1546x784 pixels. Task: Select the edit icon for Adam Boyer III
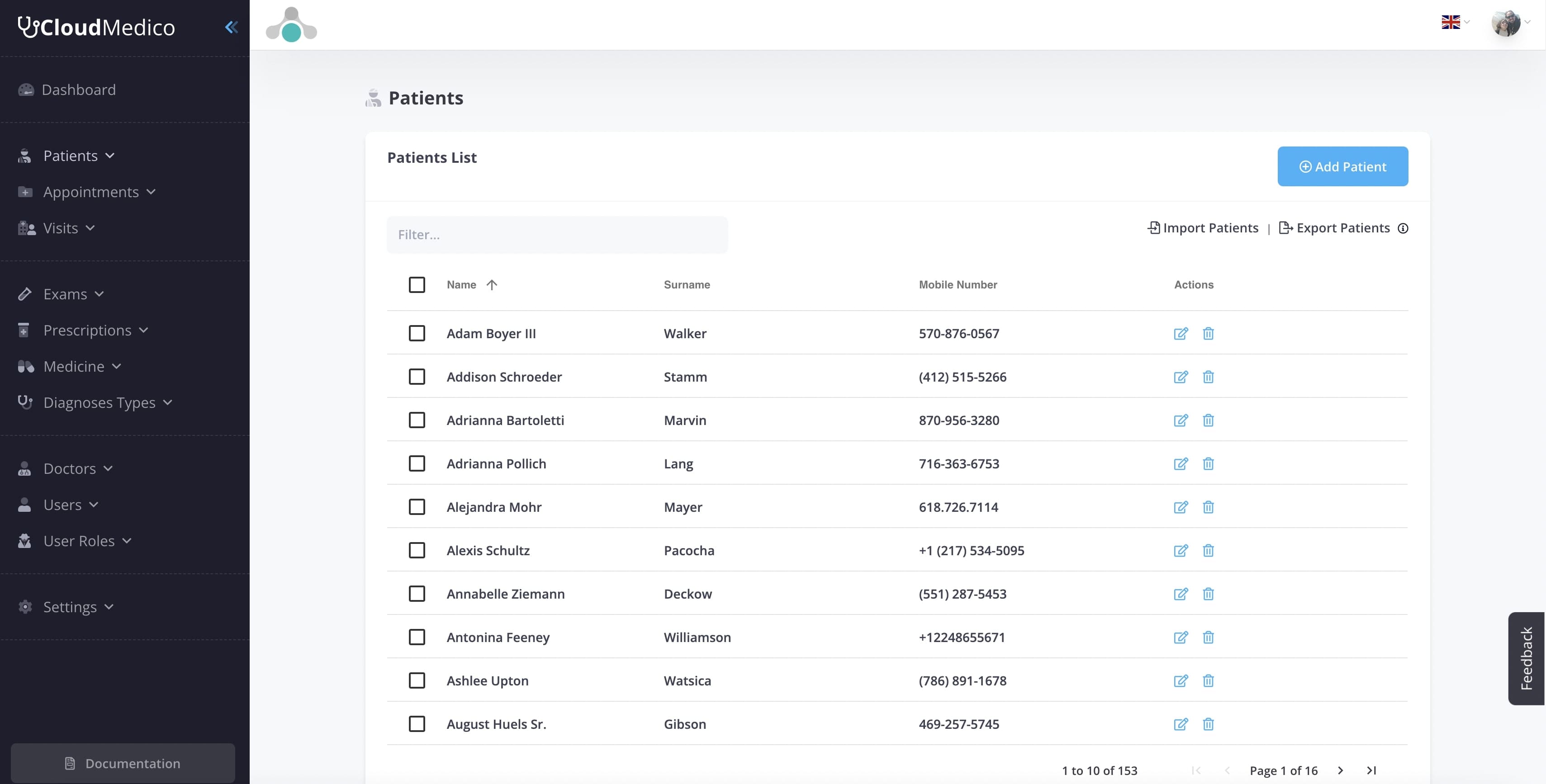[x=1180, y=334]
